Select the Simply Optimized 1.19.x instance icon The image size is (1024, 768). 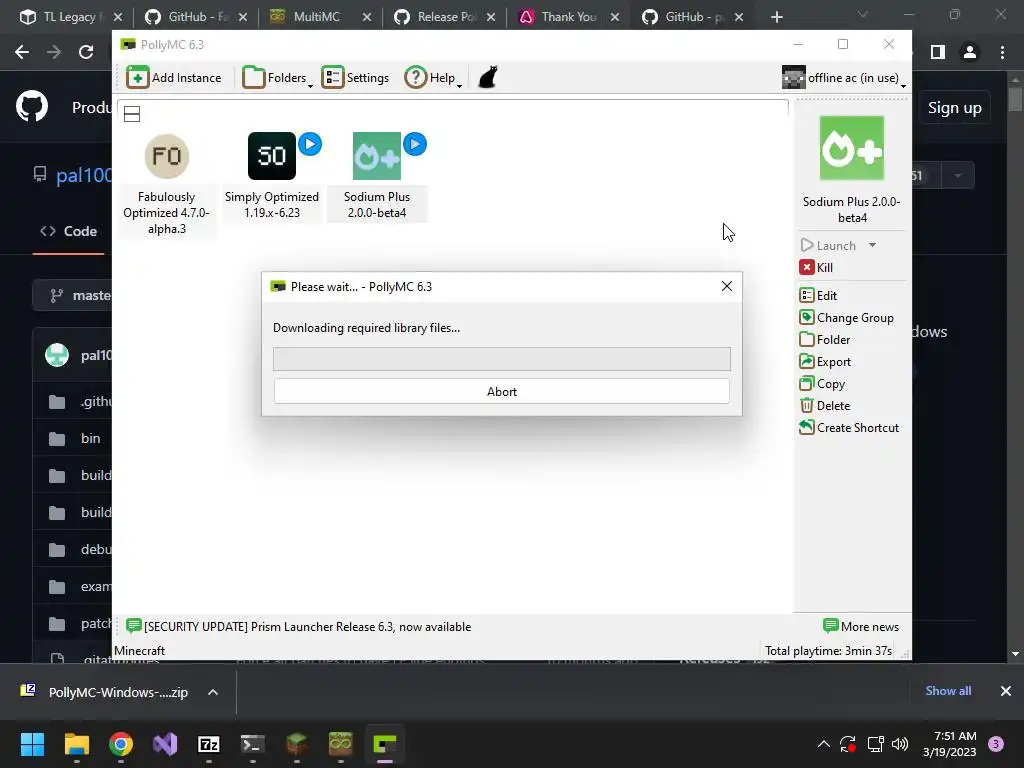coord(272,156)
